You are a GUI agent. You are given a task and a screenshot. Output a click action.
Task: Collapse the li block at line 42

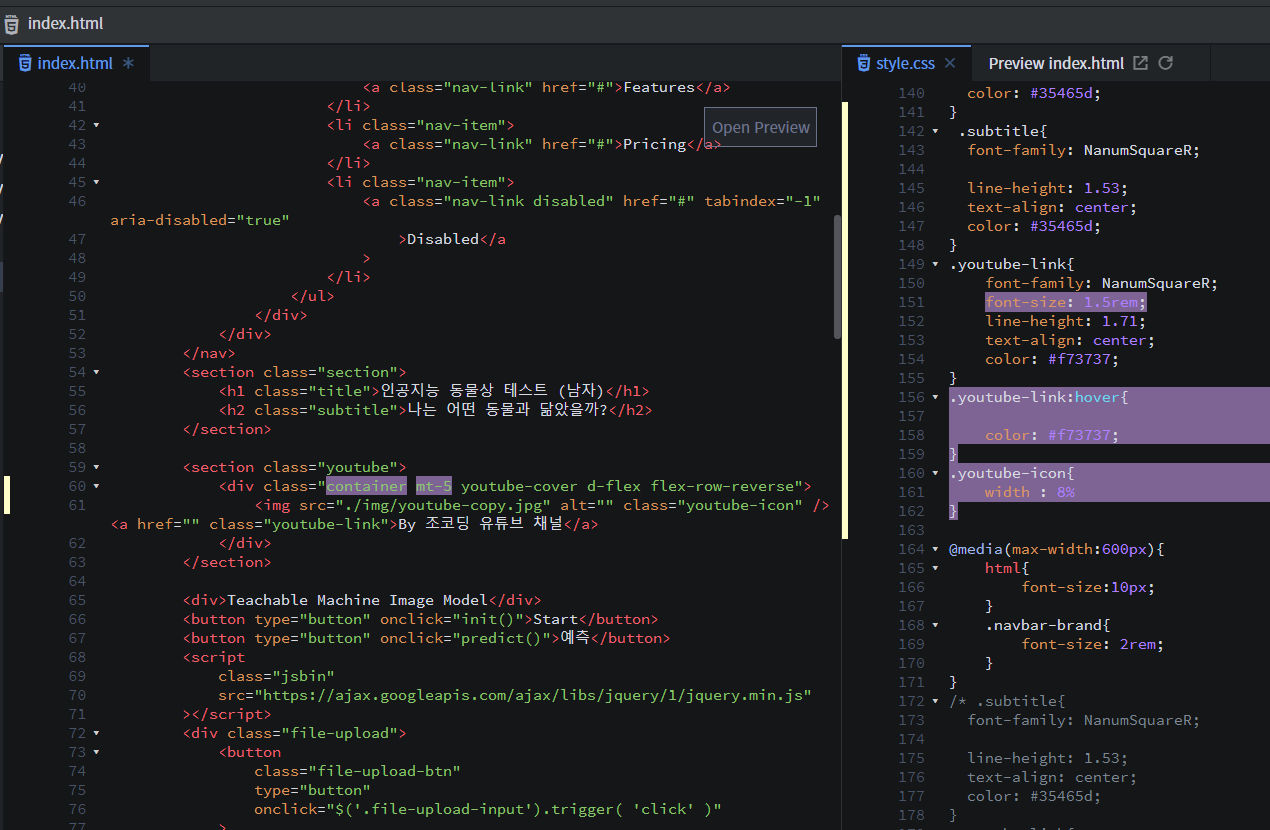coord(96,125)
